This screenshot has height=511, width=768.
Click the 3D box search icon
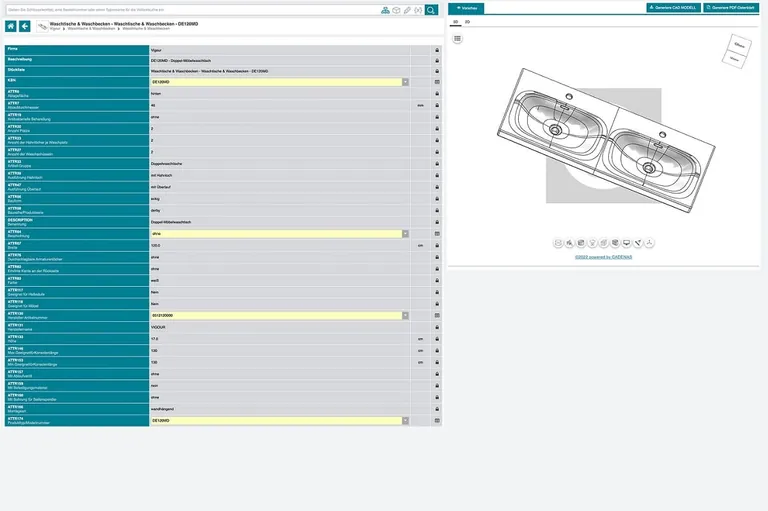click(396, 10)
